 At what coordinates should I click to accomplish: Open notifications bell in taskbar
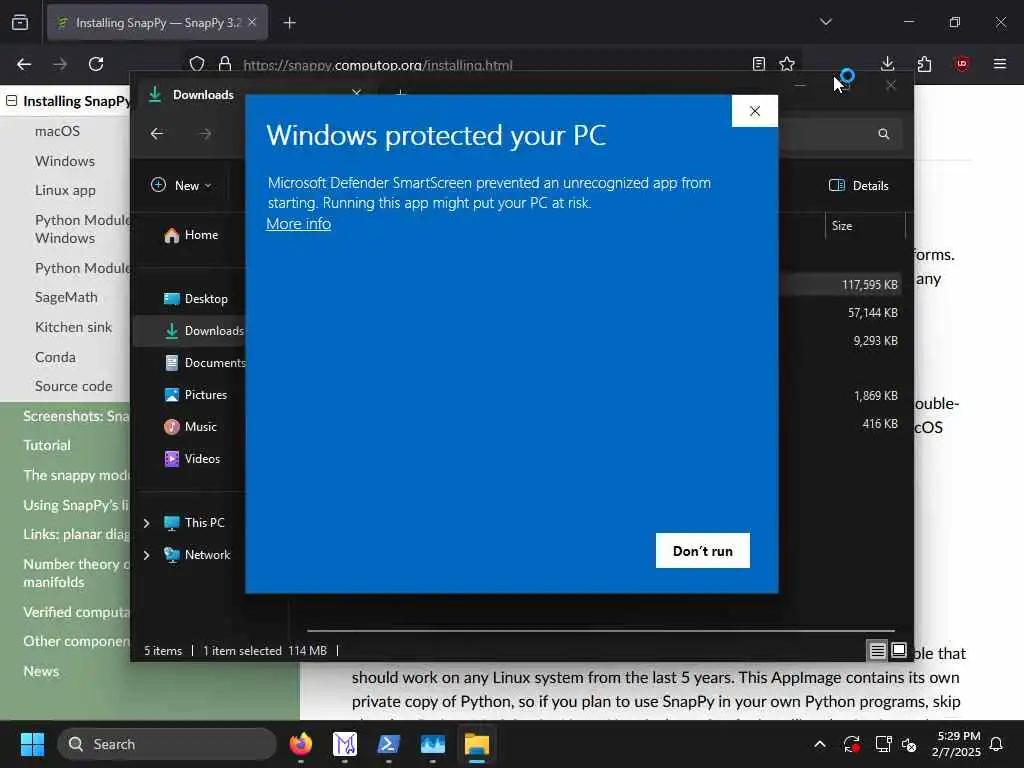point(996,744)
